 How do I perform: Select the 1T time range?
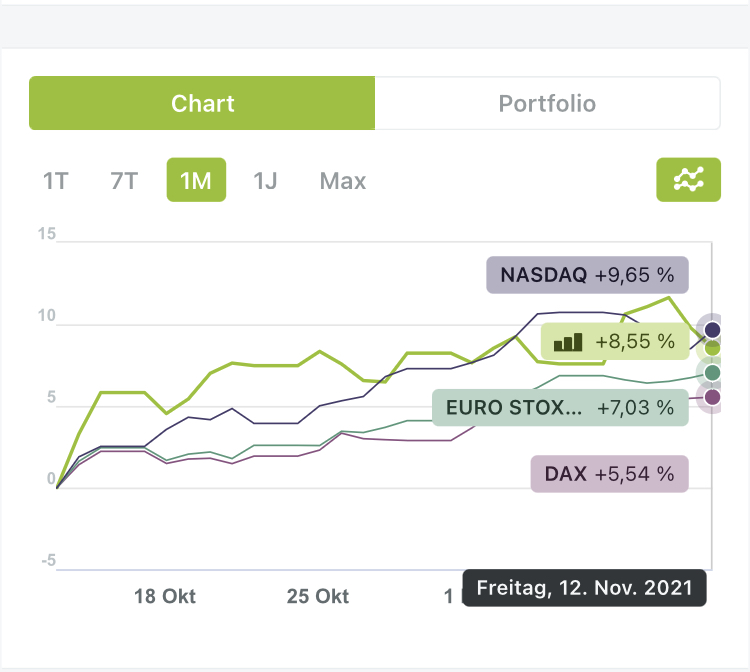56,181
